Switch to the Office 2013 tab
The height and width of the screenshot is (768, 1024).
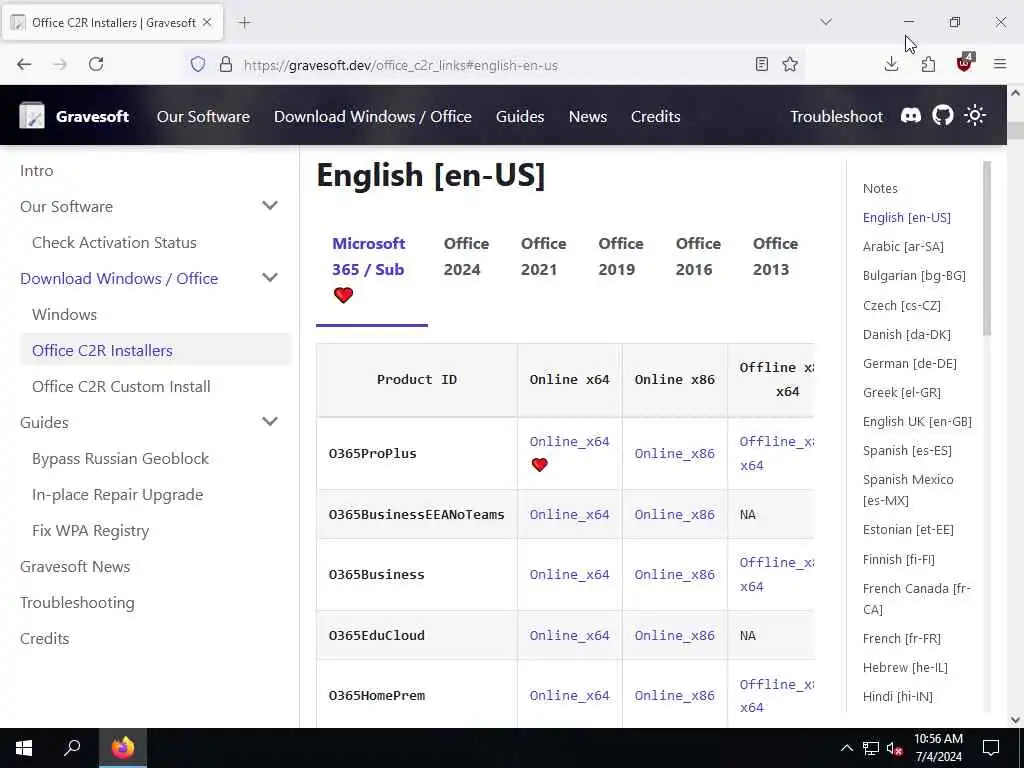pyautogui.click(x=775, y=256)
